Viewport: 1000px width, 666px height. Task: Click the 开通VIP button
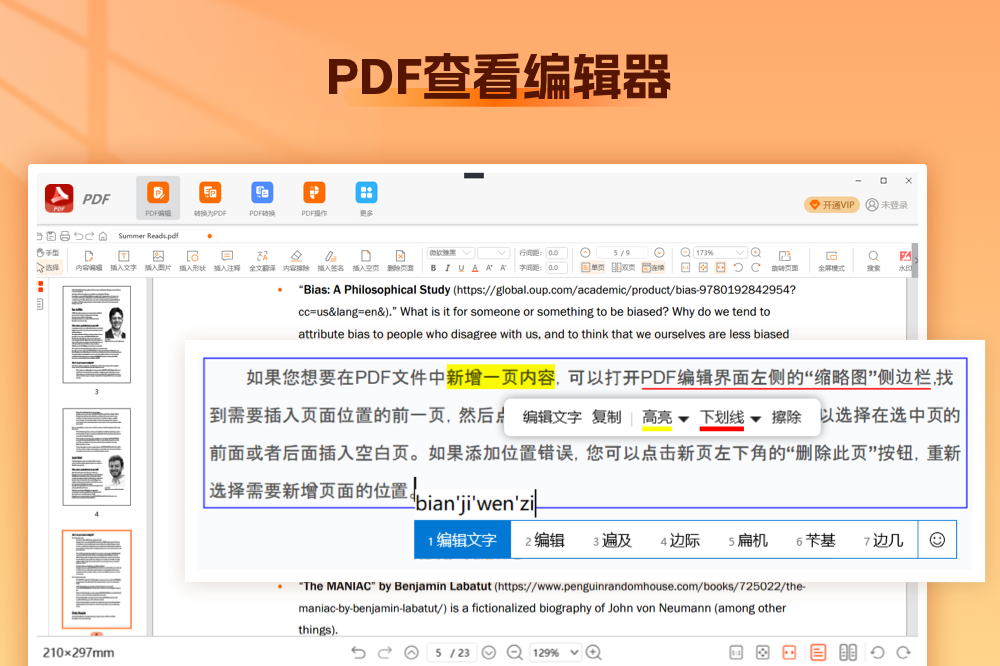[833, 204]
